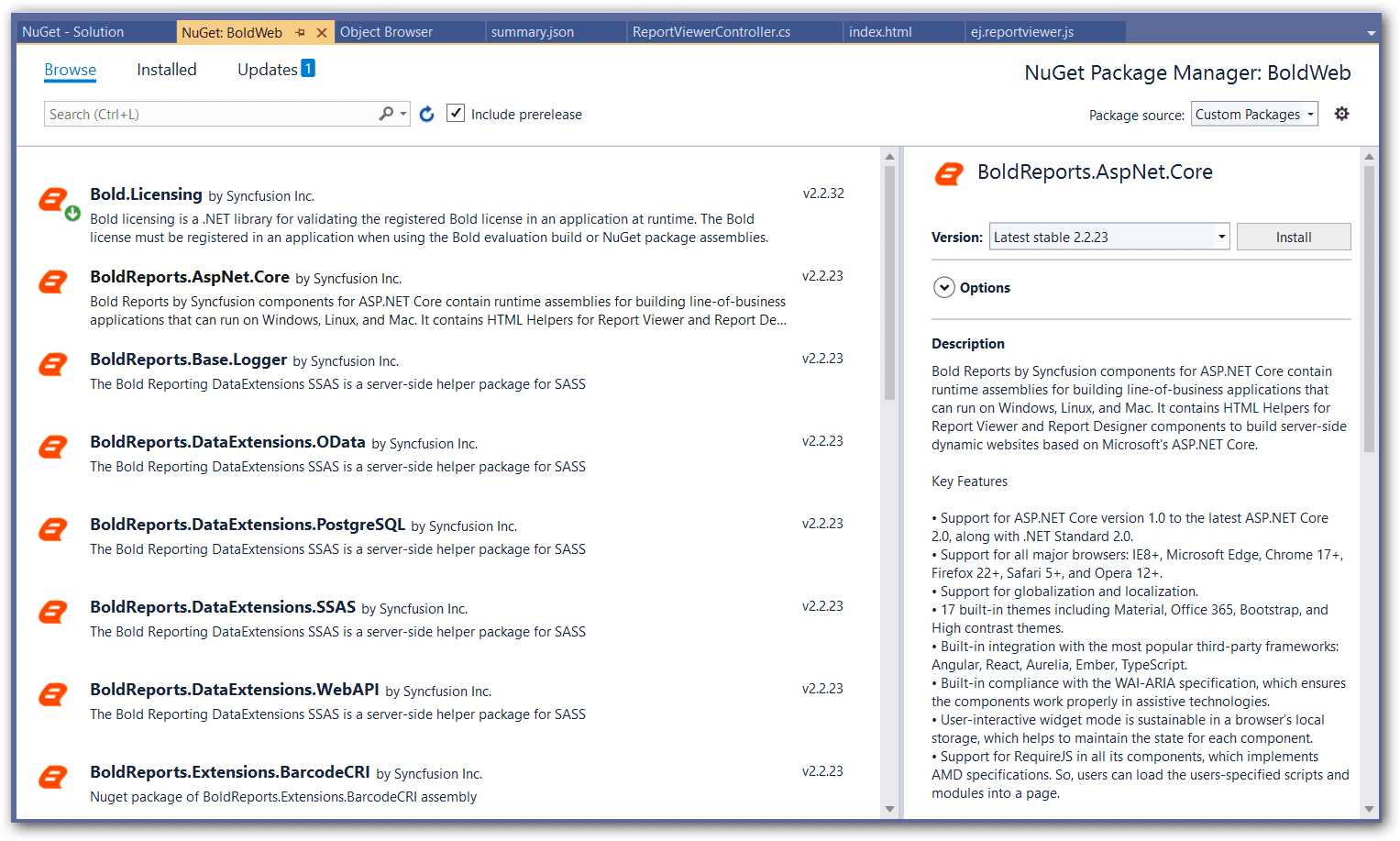Click the package list scroll down arrow
The height and width of the screenshot is (841, 1400).
click(x=889, y=809)
